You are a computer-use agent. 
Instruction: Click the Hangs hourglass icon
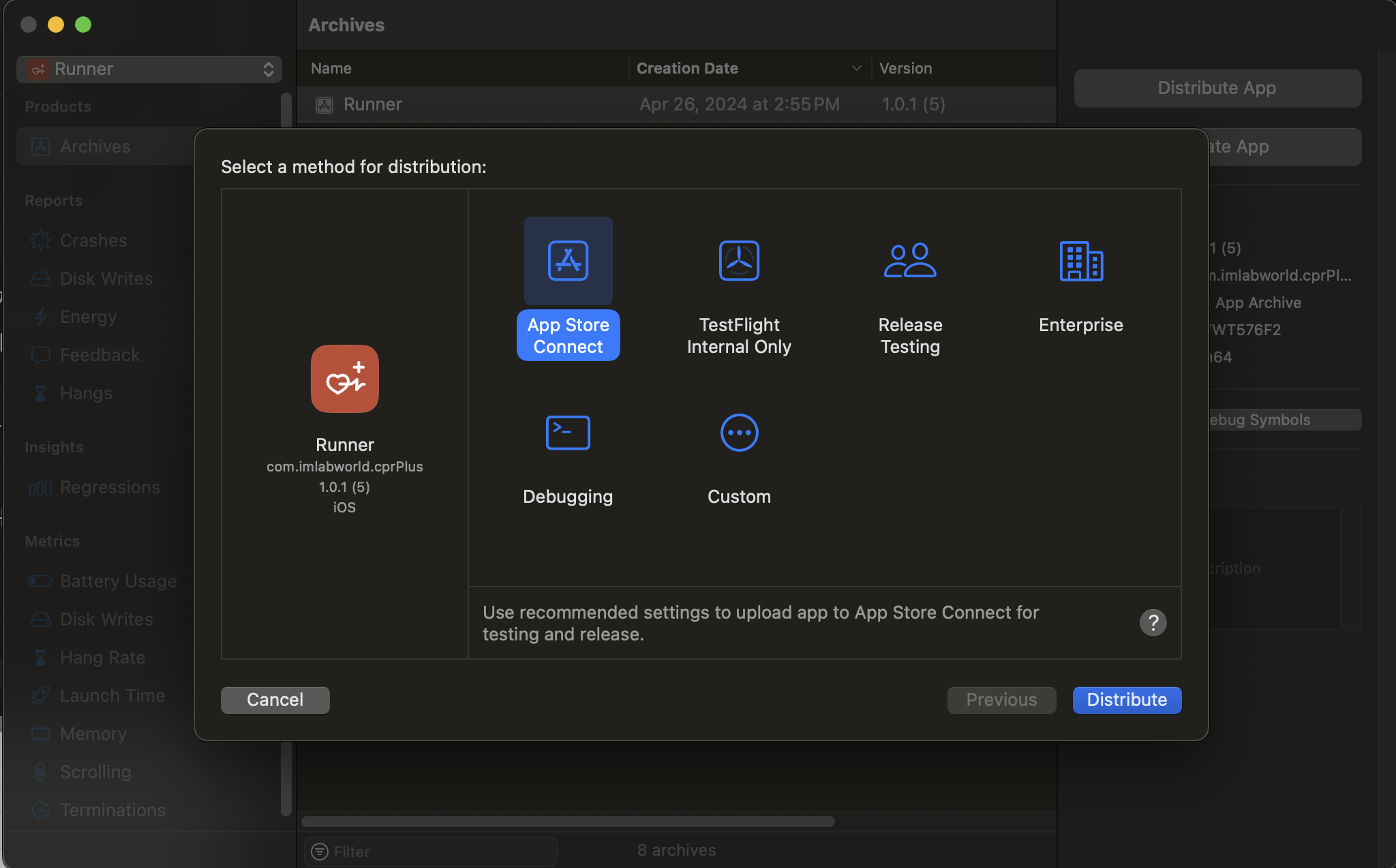pos(41,393)
